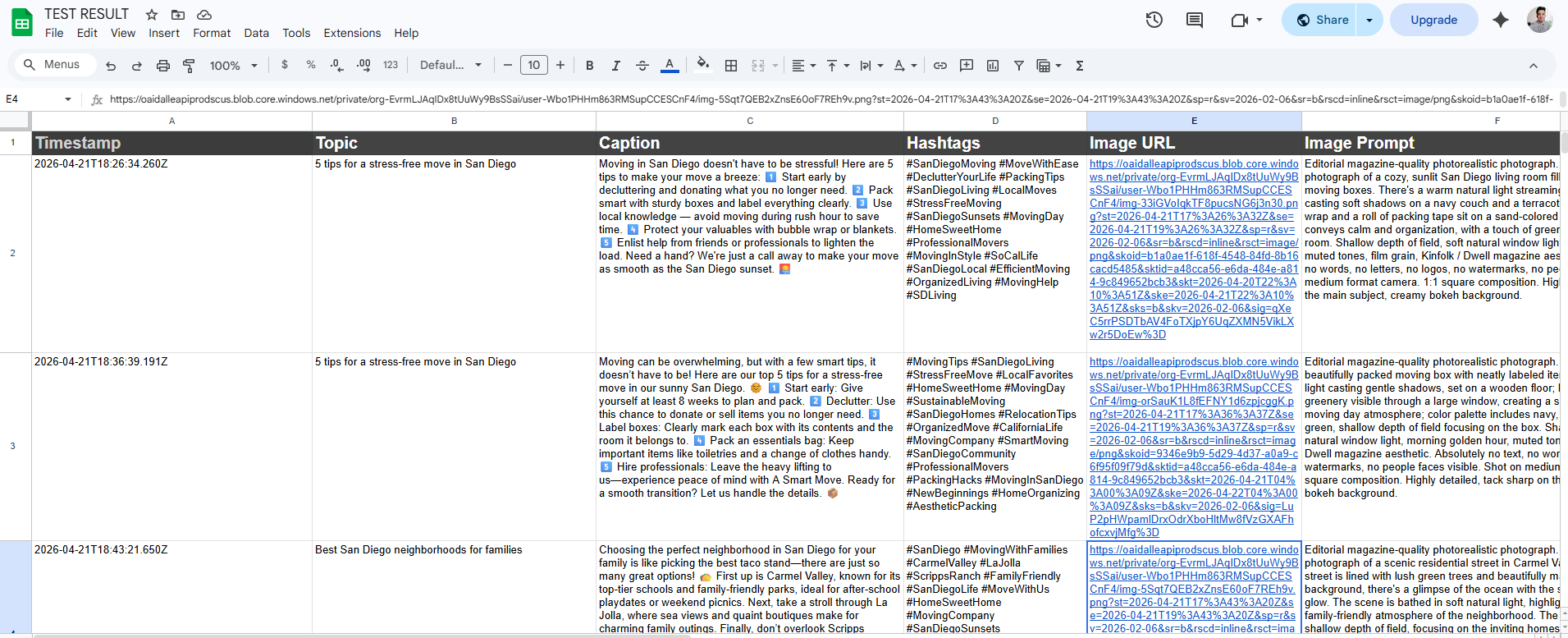Open the Format menu

pyautogui.click(x=212, y=33)
